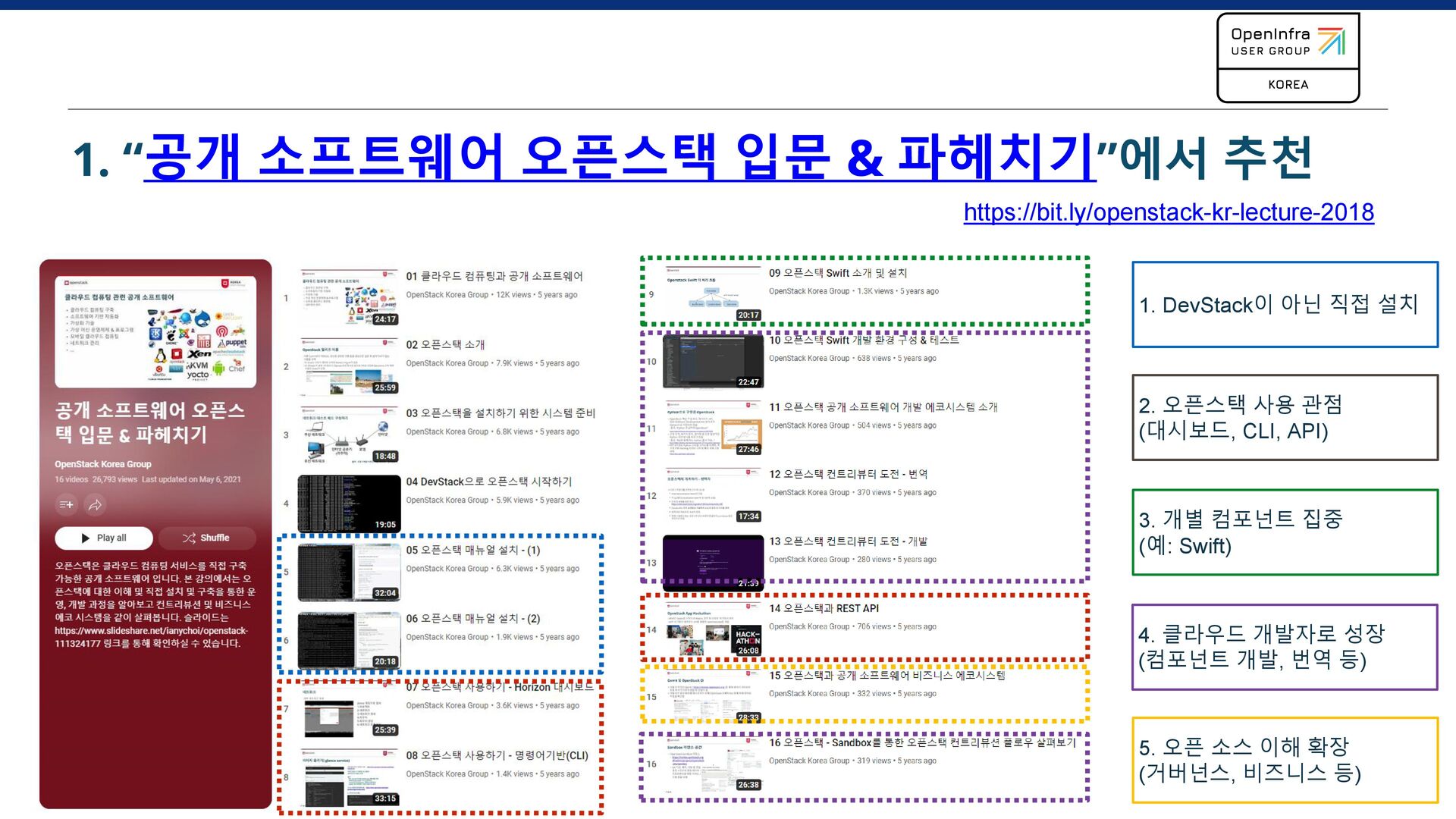This screenshot has height=819, width=1456.
Task: Click title '09 오픈스택 Swift 소개 및 설치'
Action: (x=838, y=273)
